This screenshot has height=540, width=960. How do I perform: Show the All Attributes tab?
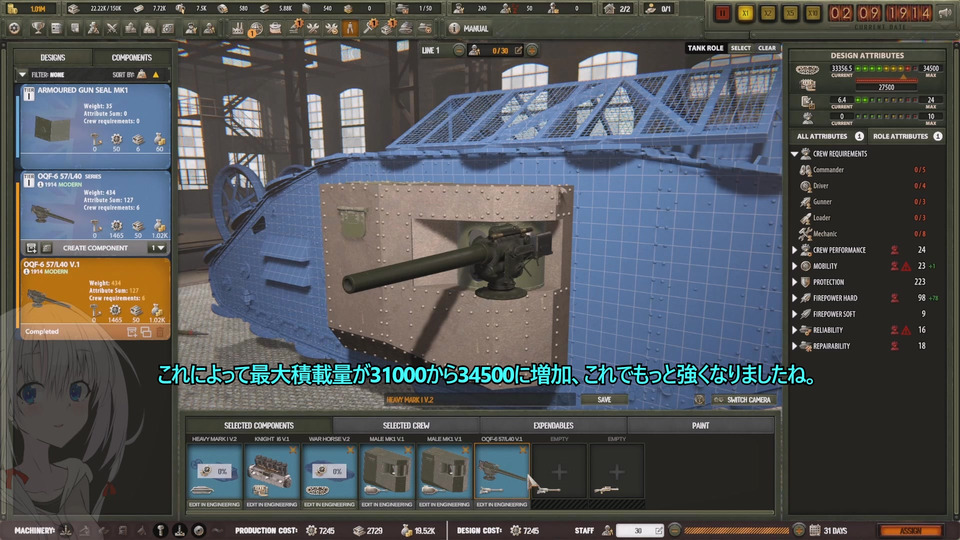coord(829,137)
